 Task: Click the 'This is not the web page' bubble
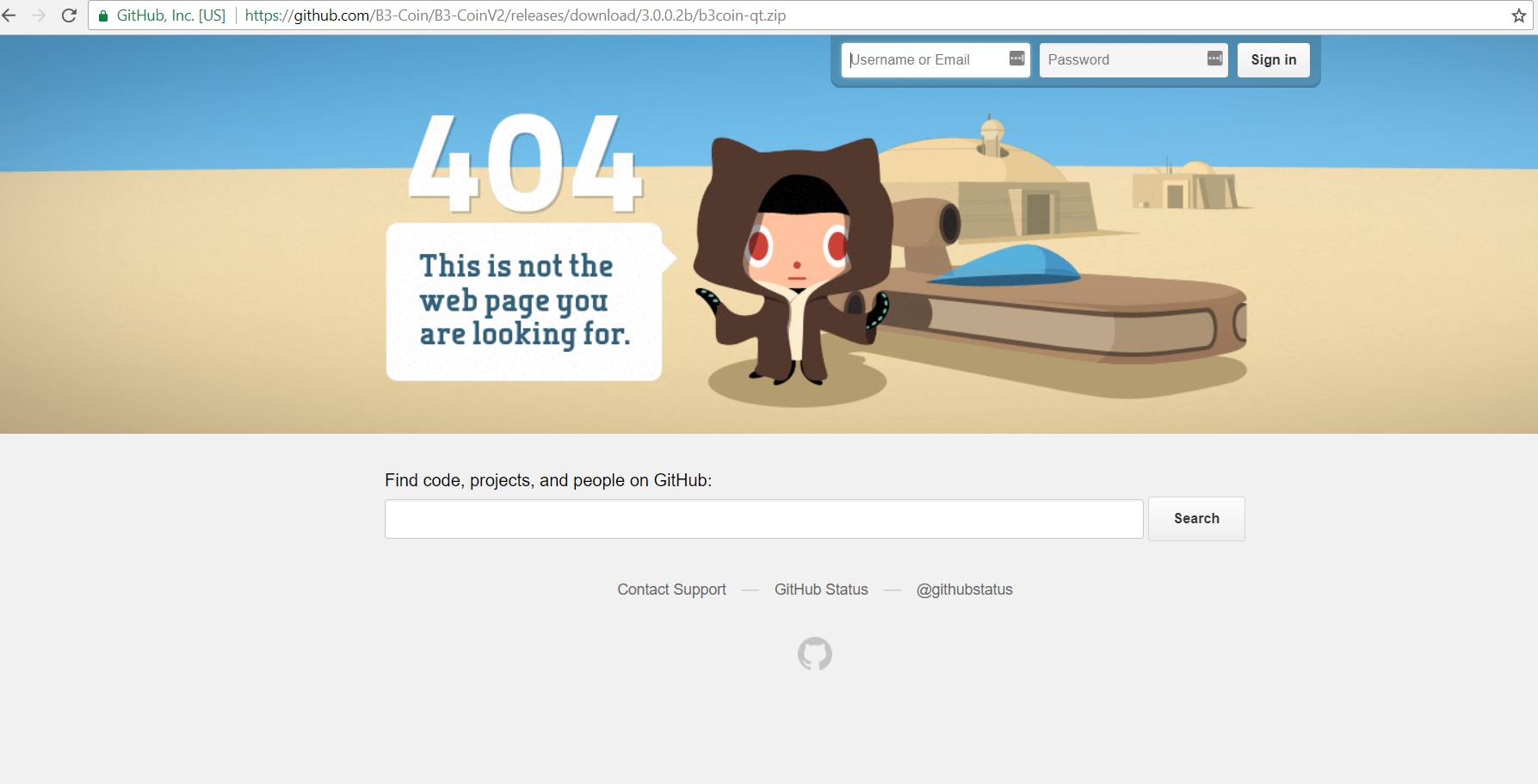530,301
